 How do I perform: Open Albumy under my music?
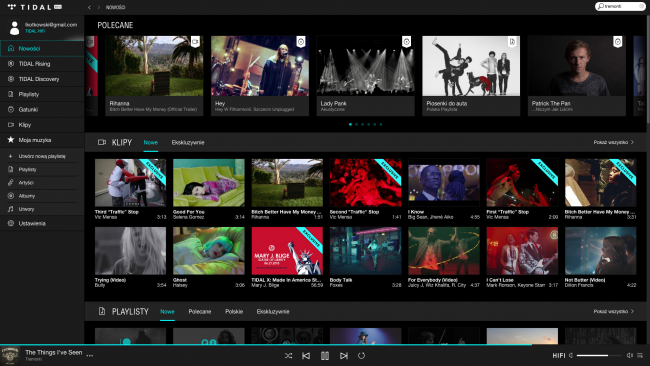[x=42, y=196]
